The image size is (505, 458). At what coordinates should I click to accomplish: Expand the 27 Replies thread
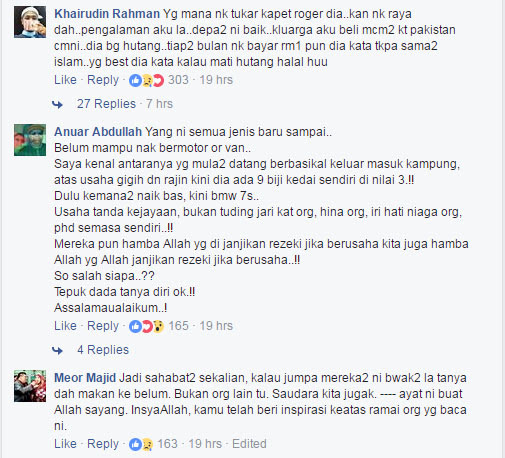point(106,104)
